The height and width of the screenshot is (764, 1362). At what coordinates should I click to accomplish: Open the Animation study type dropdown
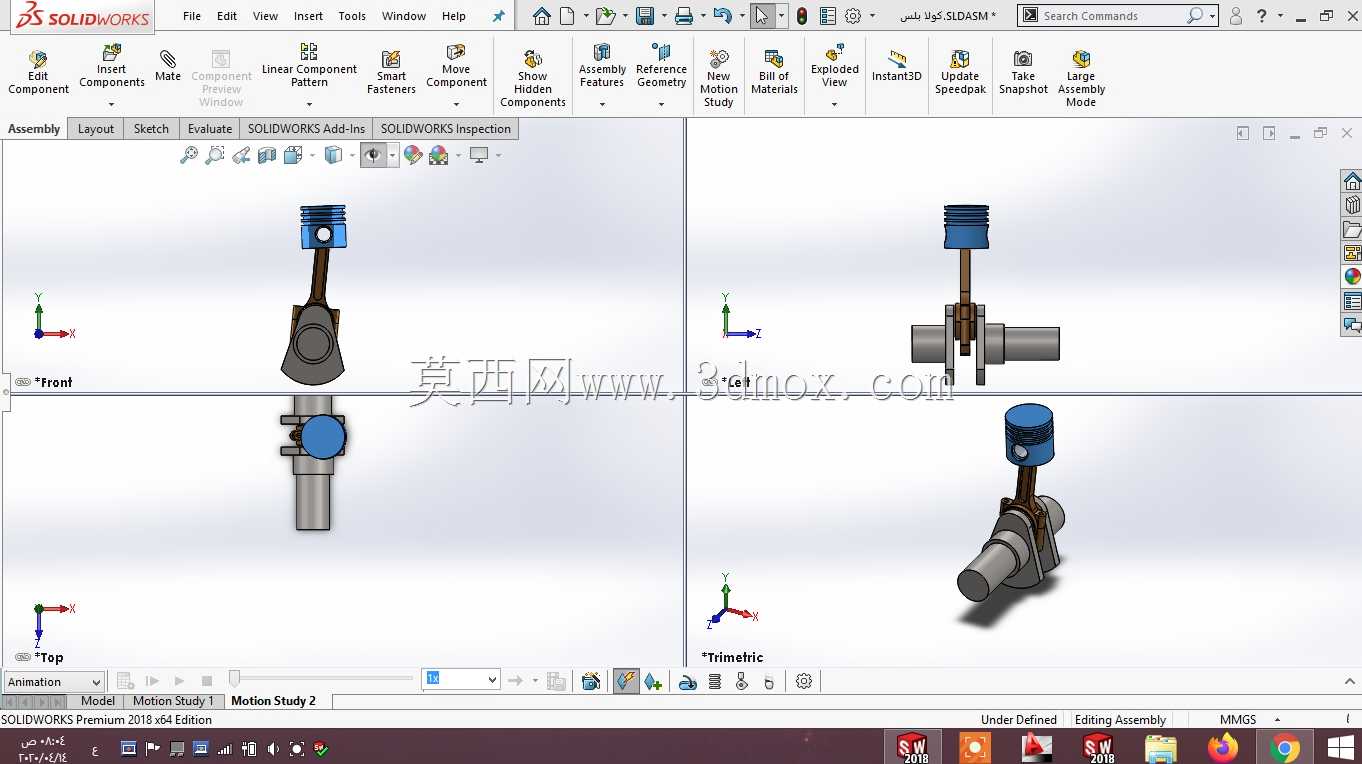pyautogui.click(x=54, y=682)
